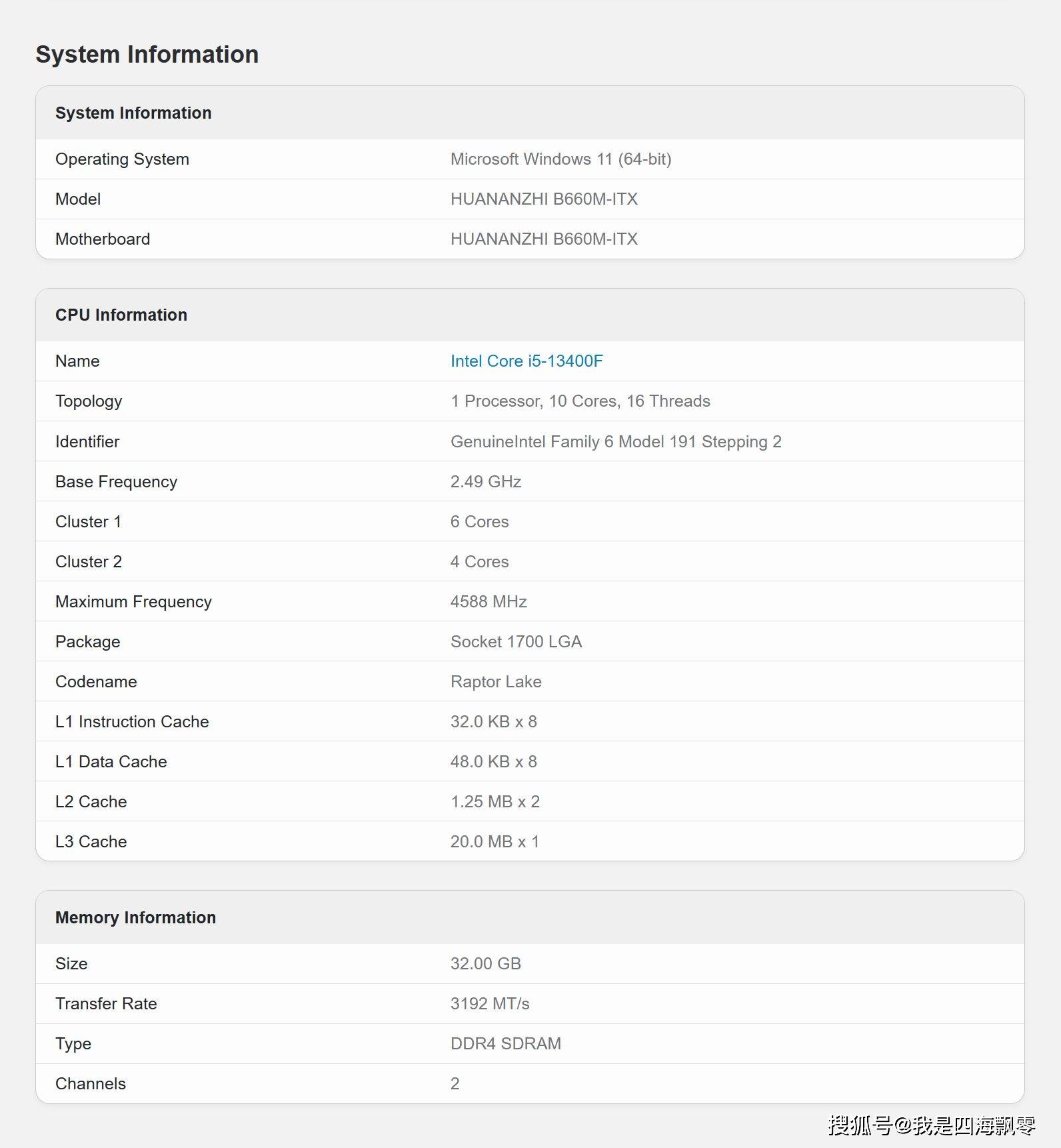1061x1148 pixels.
Task: Click the CPU Information table header
Action: coord(121,315)
